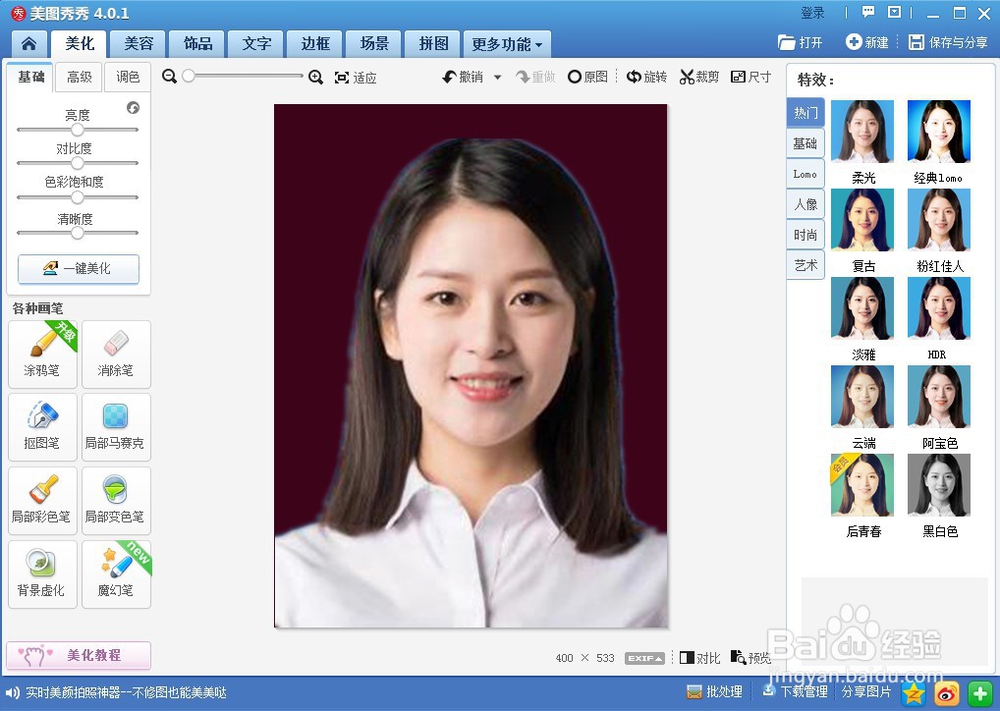
Task: Click the zoom slider handle
Action: click(x=188, y=76)
